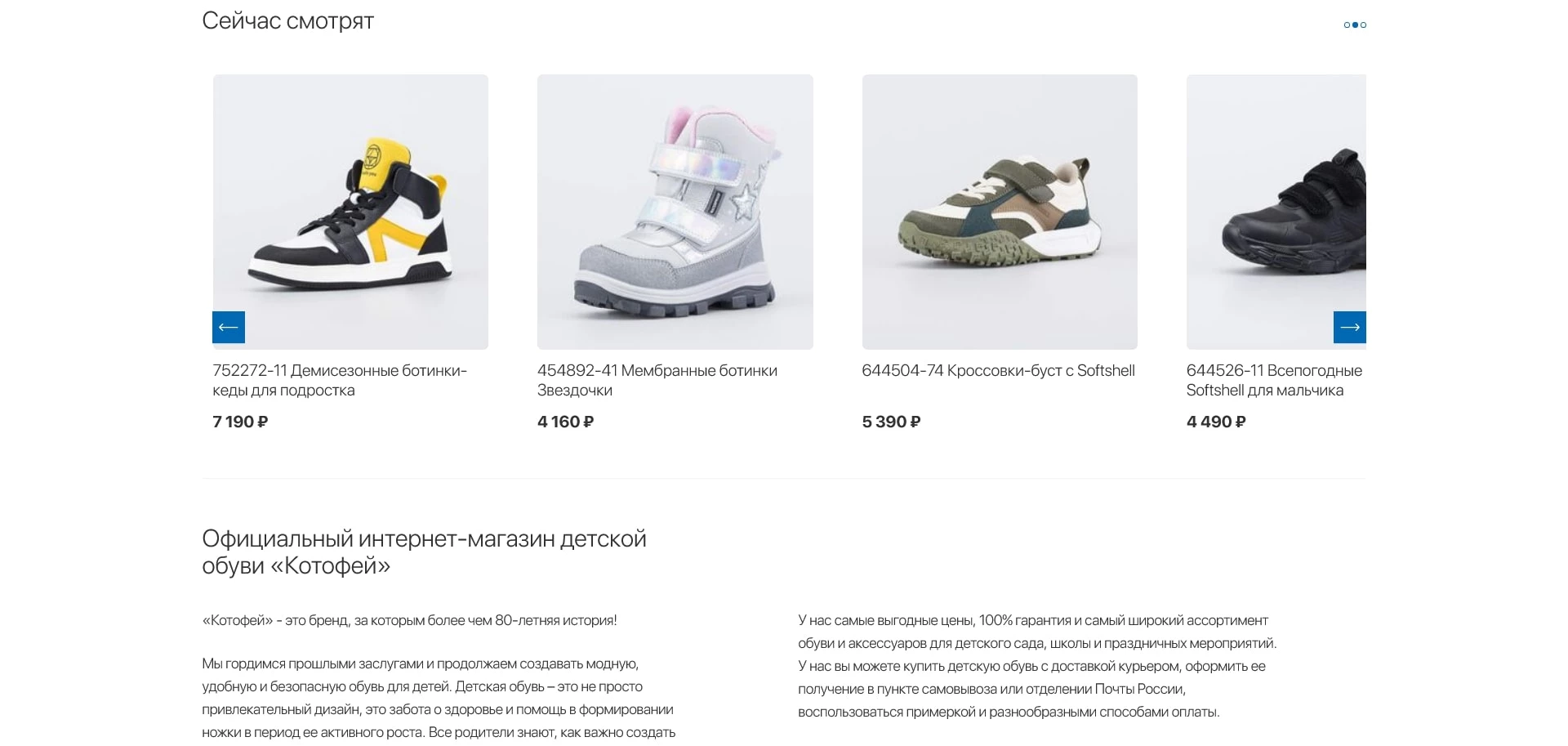Click the 5 390 ₽ price

tap(891, 422)
